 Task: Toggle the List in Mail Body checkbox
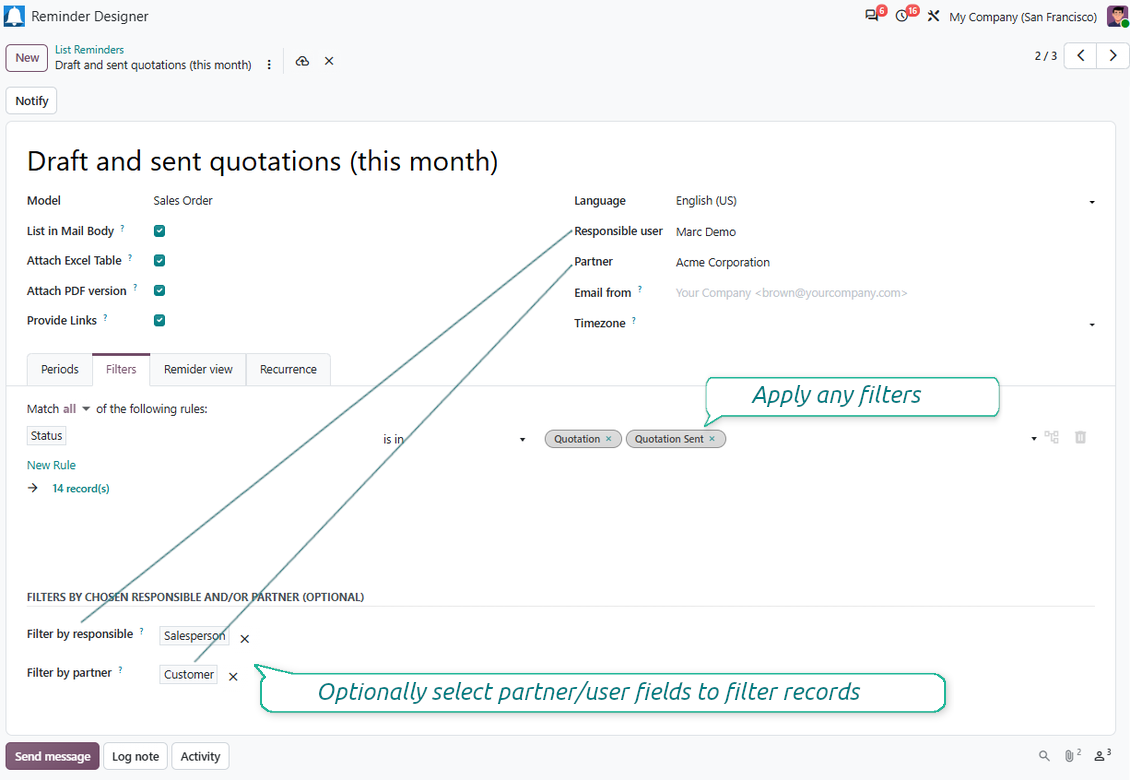coord(159,231)
